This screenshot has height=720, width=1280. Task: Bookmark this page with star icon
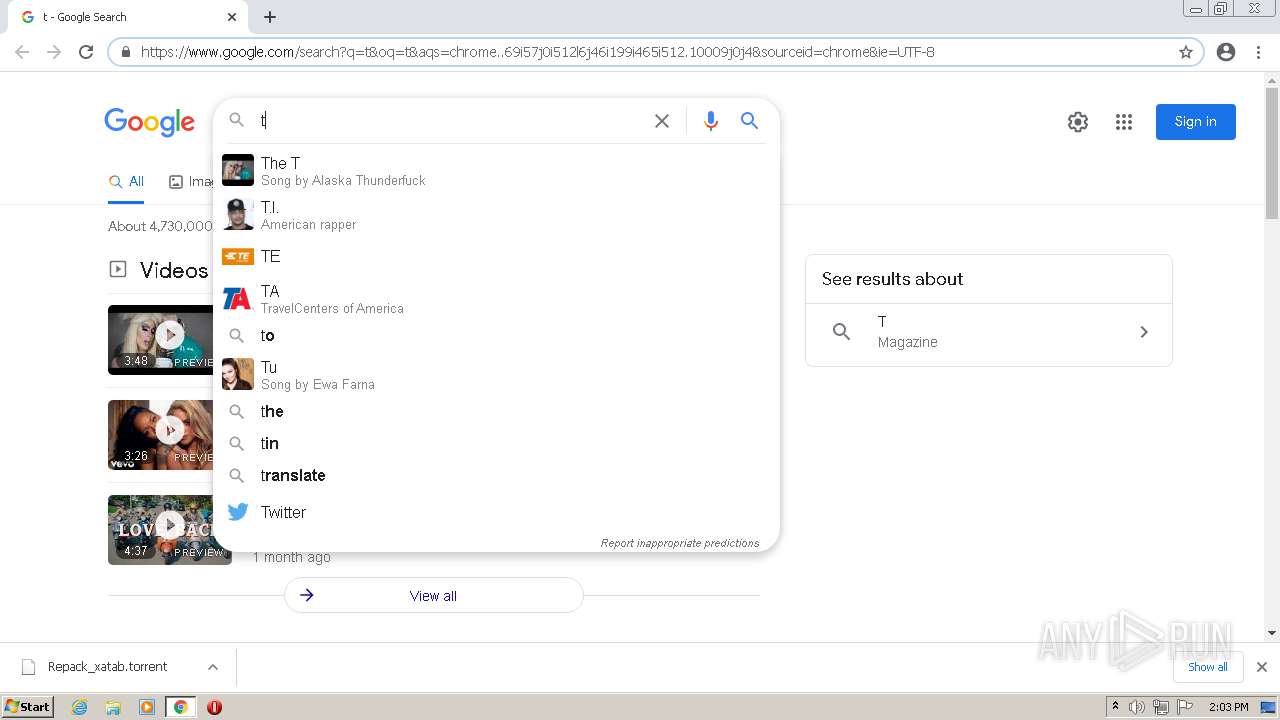[1186, 52]
